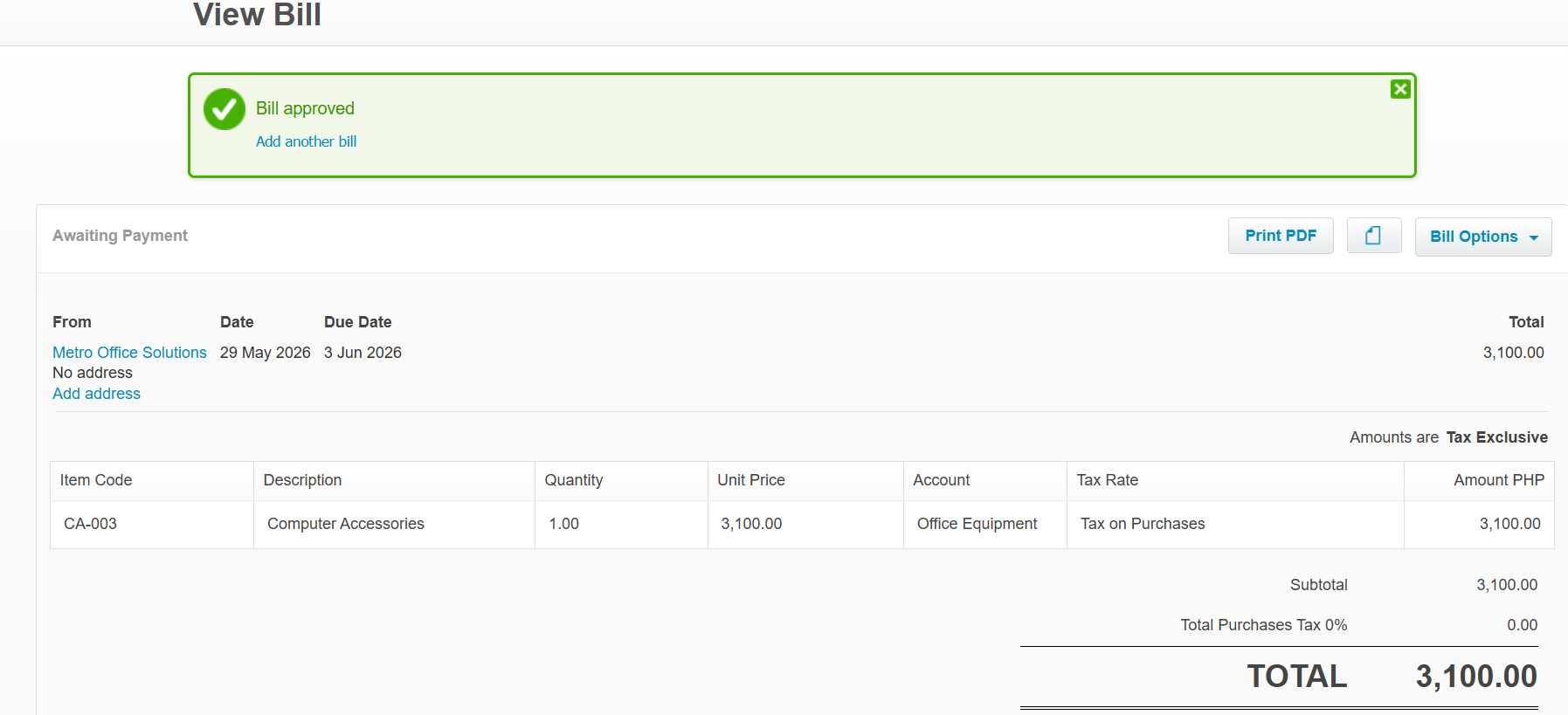Click the quantity value 1.00
Screen dimensions: 1568x715
[x=563, y=524]
